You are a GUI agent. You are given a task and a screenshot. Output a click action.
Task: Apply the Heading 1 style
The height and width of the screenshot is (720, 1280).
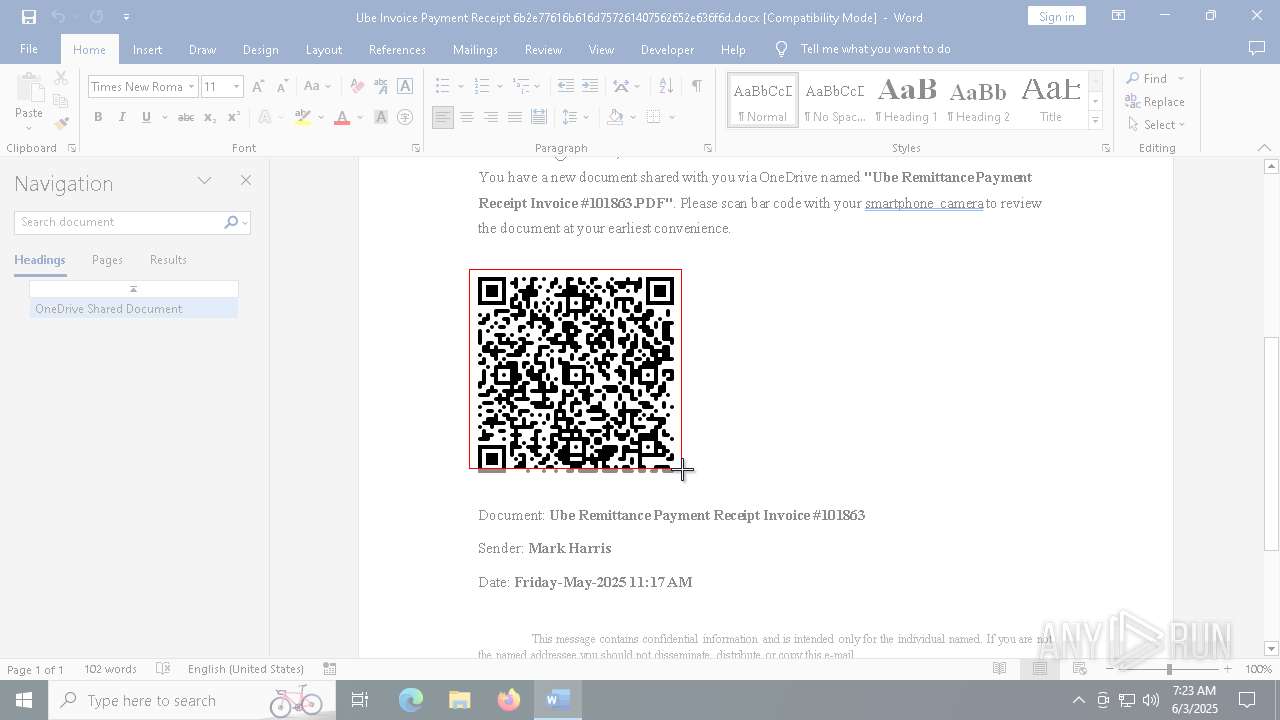tap(907, 100)
